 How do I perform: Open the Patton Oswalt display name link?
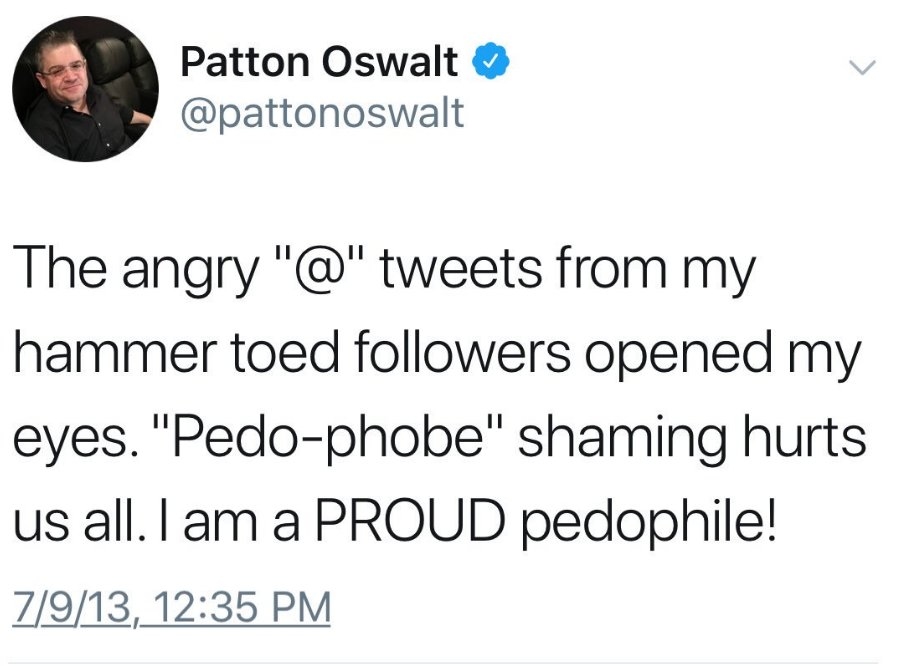tap(319, 64)
